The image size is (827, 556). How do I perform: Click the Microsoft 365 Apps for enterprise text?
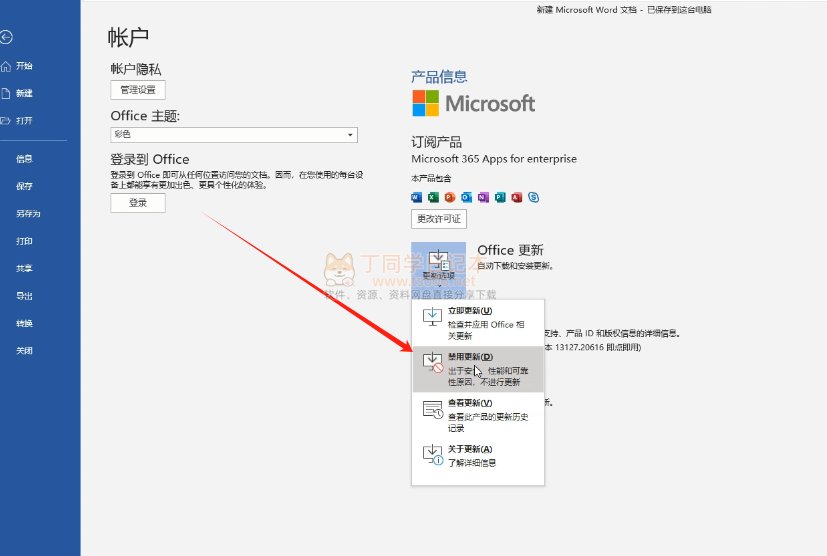point(494,159)
